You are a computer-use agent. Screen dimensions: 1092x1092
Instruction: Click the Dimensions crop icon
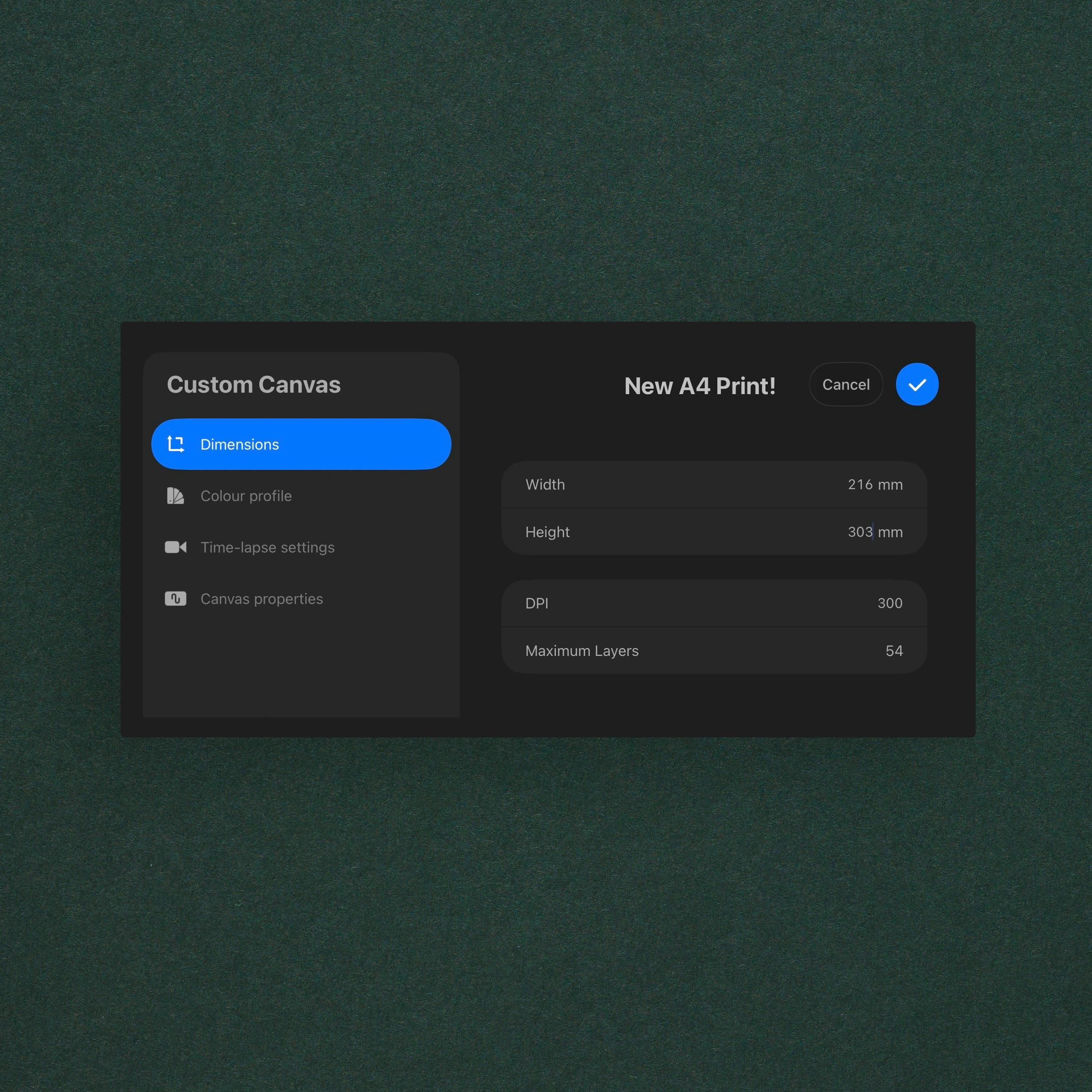click(176, 444)
